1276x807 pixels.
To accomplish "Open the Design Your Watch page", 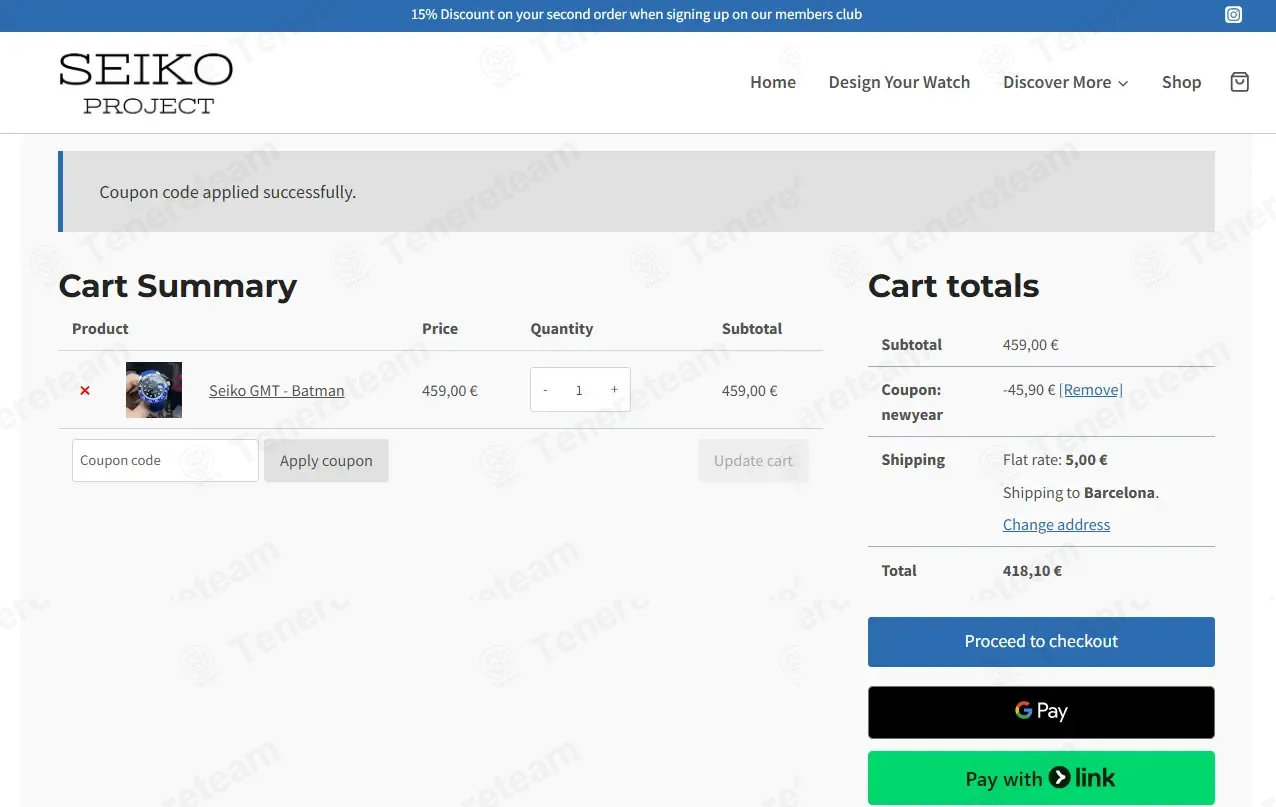I will tap(899, 82).
